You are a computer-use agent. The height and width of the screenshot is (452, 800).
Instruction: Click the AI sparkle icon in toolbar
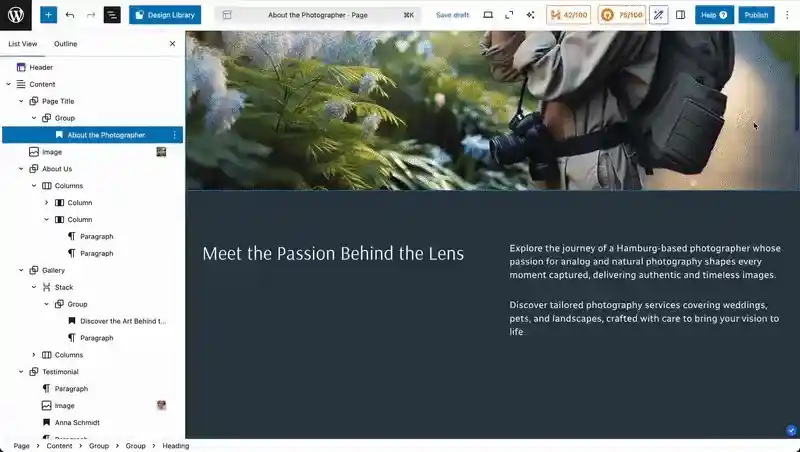[x=530, y=15]
